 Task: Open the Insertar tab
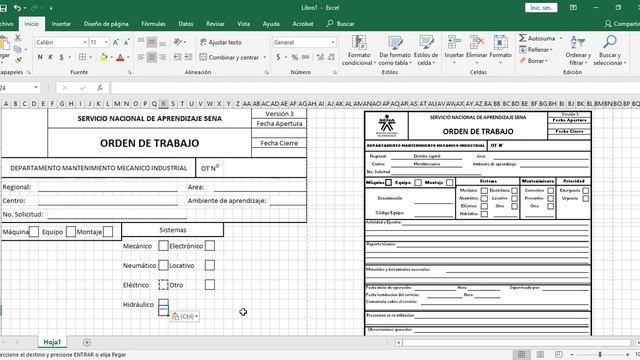(61, 24)
